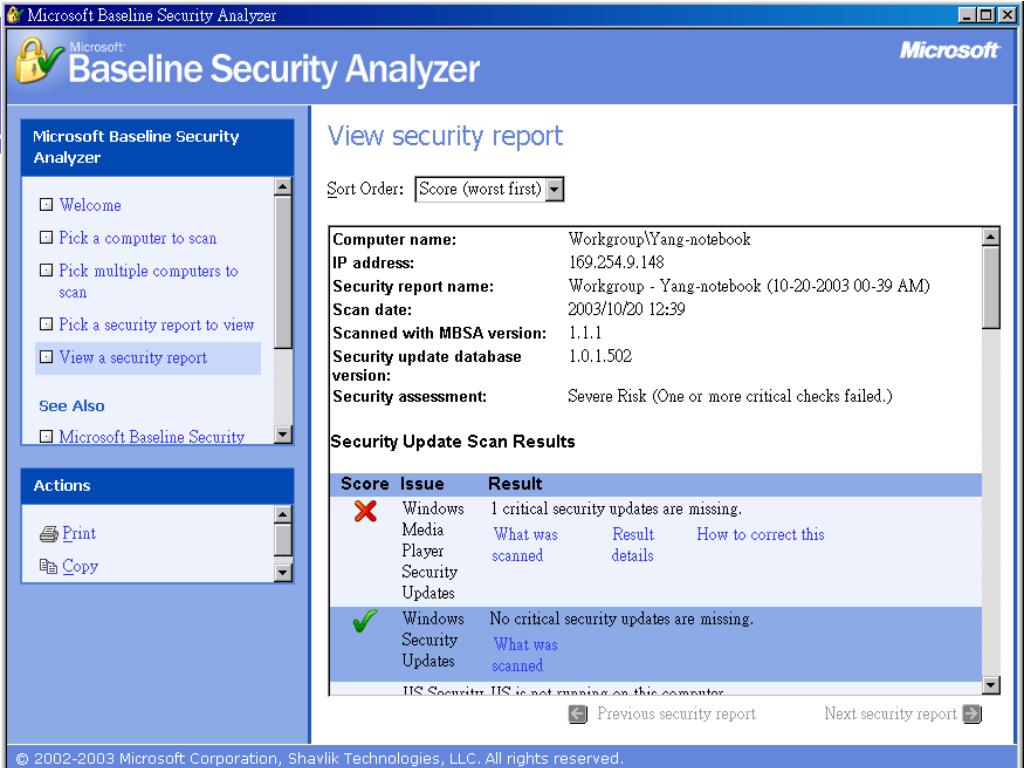
Task: Click report pane scroll down arrow
Action: click(x=991, y=685)
